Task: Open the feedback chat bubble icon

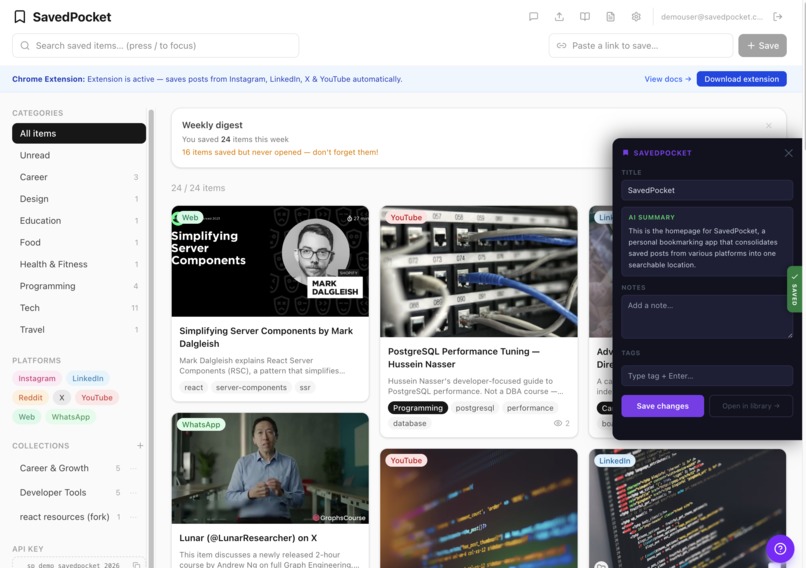Action: (534, 17)
